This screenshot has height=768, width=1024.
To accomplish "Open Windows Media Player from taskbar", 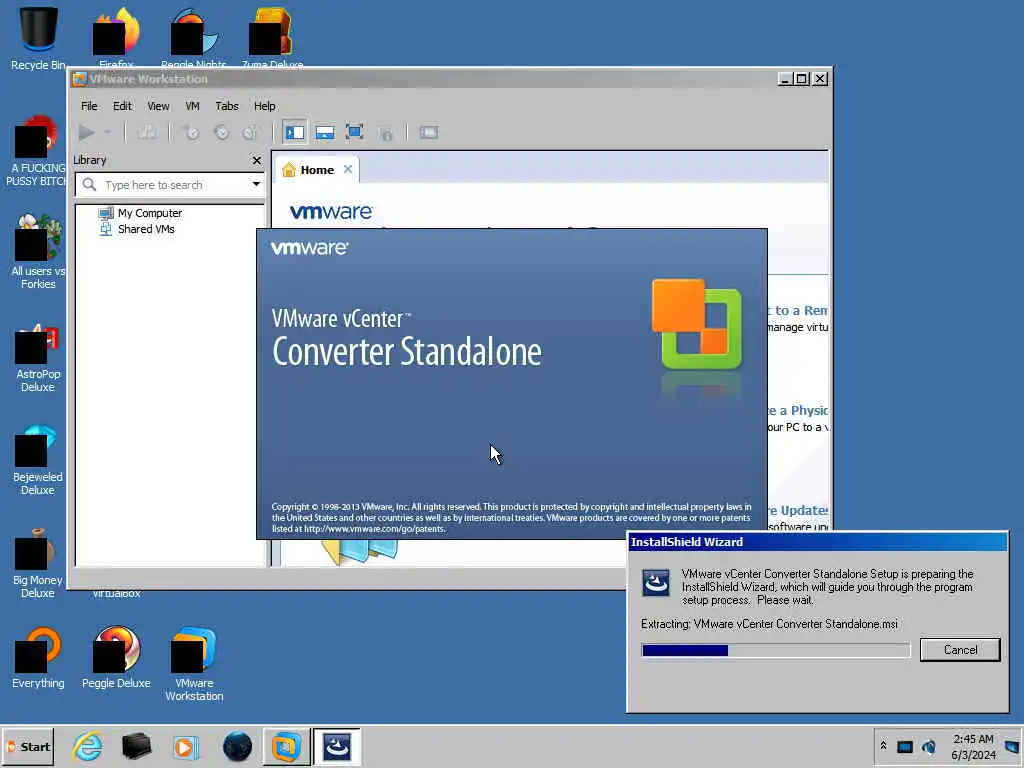I will pos(186,746).
